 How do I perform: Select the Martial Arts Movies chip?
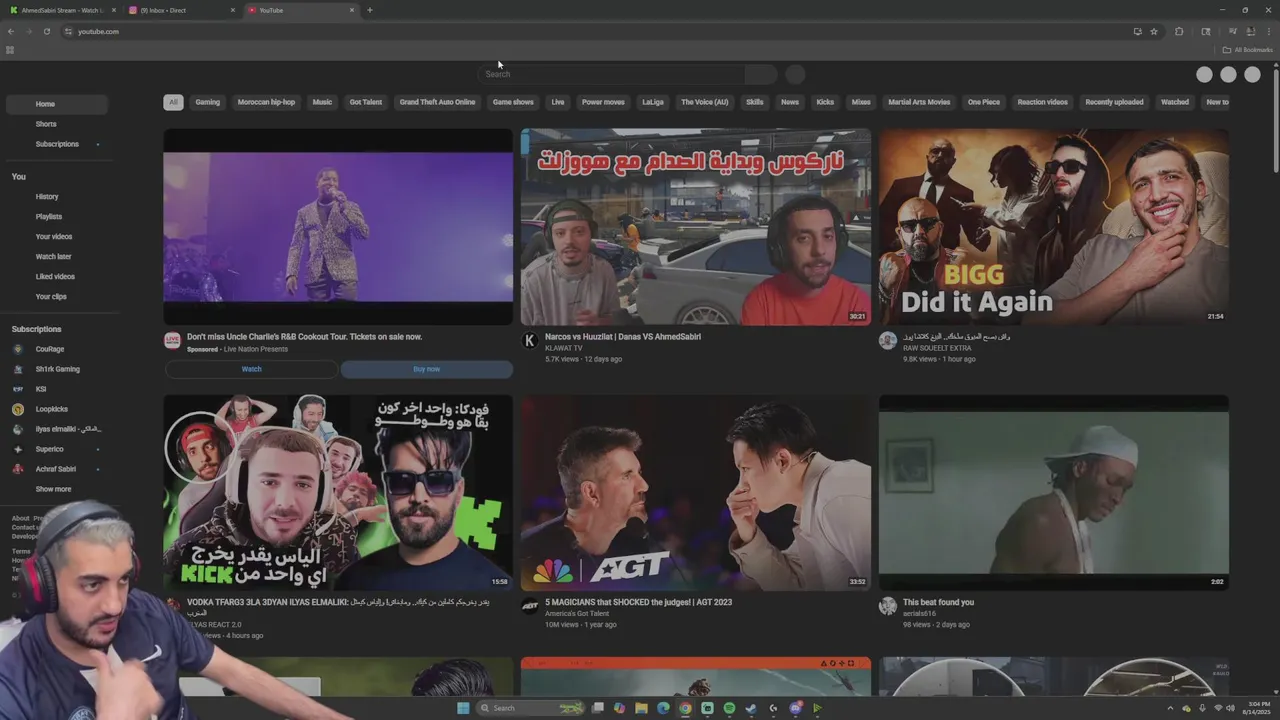[919, 102]
